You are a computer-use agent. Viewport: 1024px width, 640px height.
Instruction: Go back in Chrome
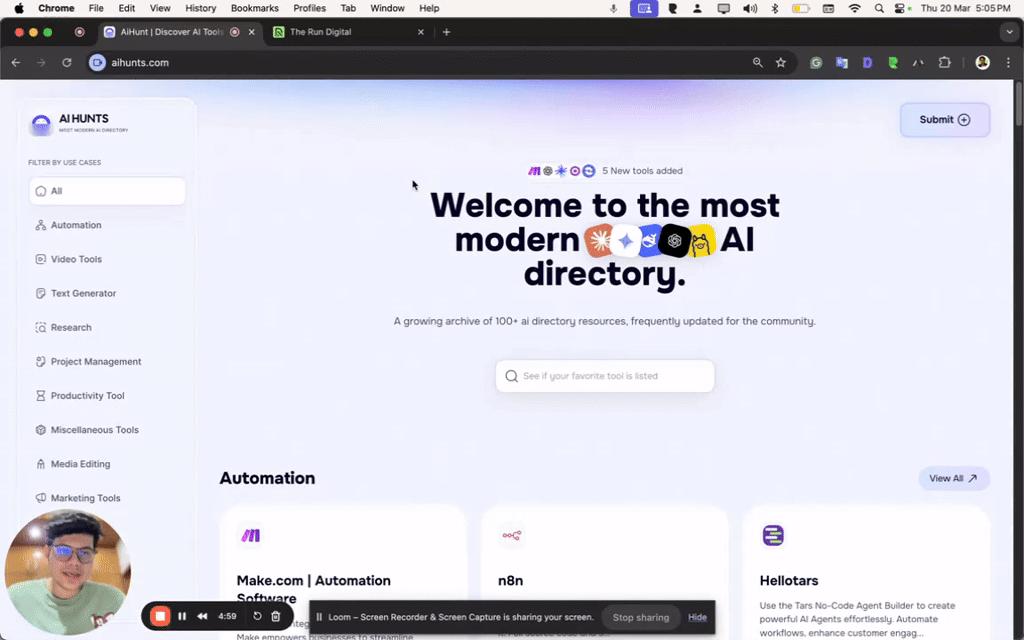pos(16,63)
